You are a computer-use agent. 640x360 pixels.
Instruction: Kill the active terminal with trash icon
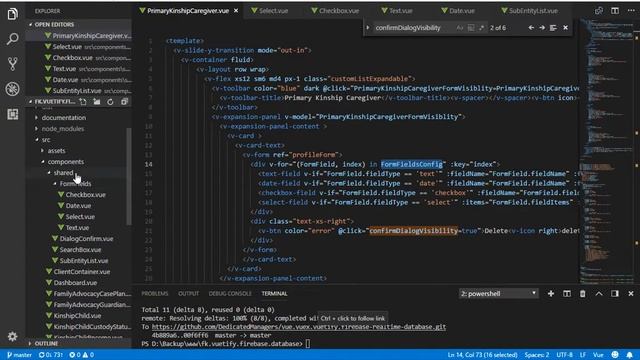click(582, 293)
